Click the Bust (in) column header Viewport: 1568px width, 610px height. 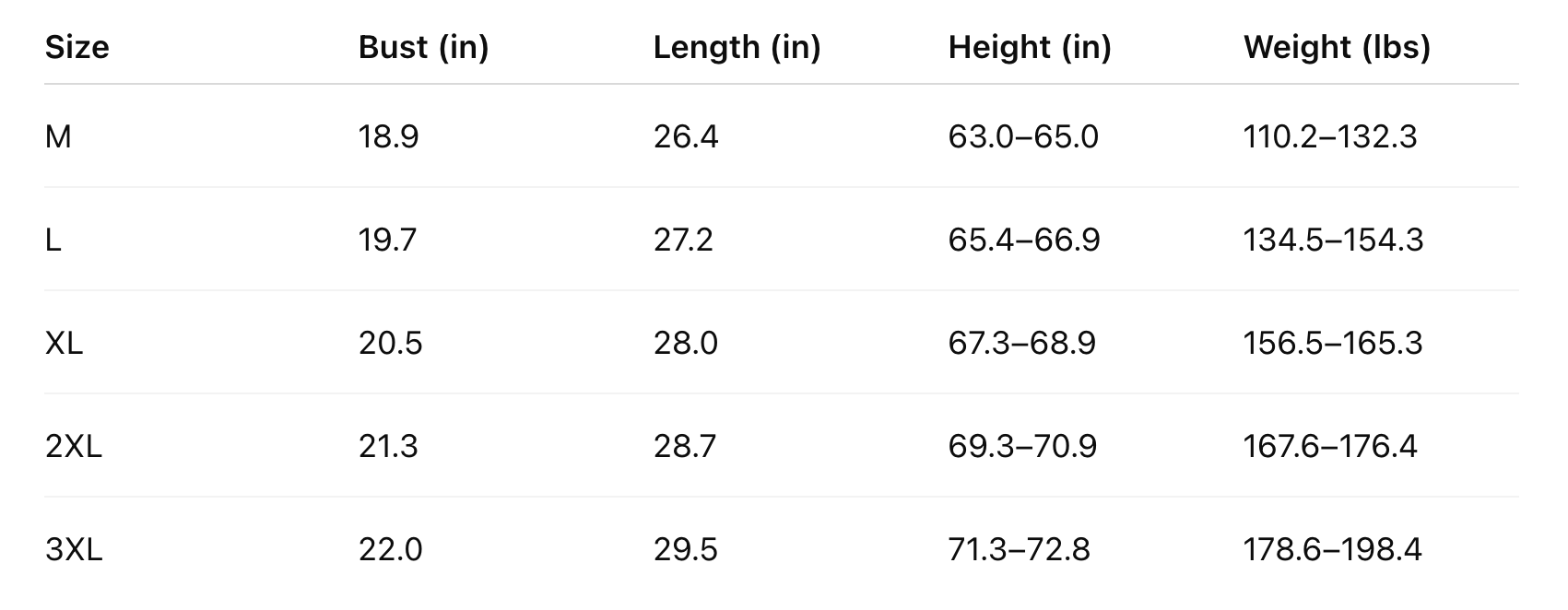point(423,47)
